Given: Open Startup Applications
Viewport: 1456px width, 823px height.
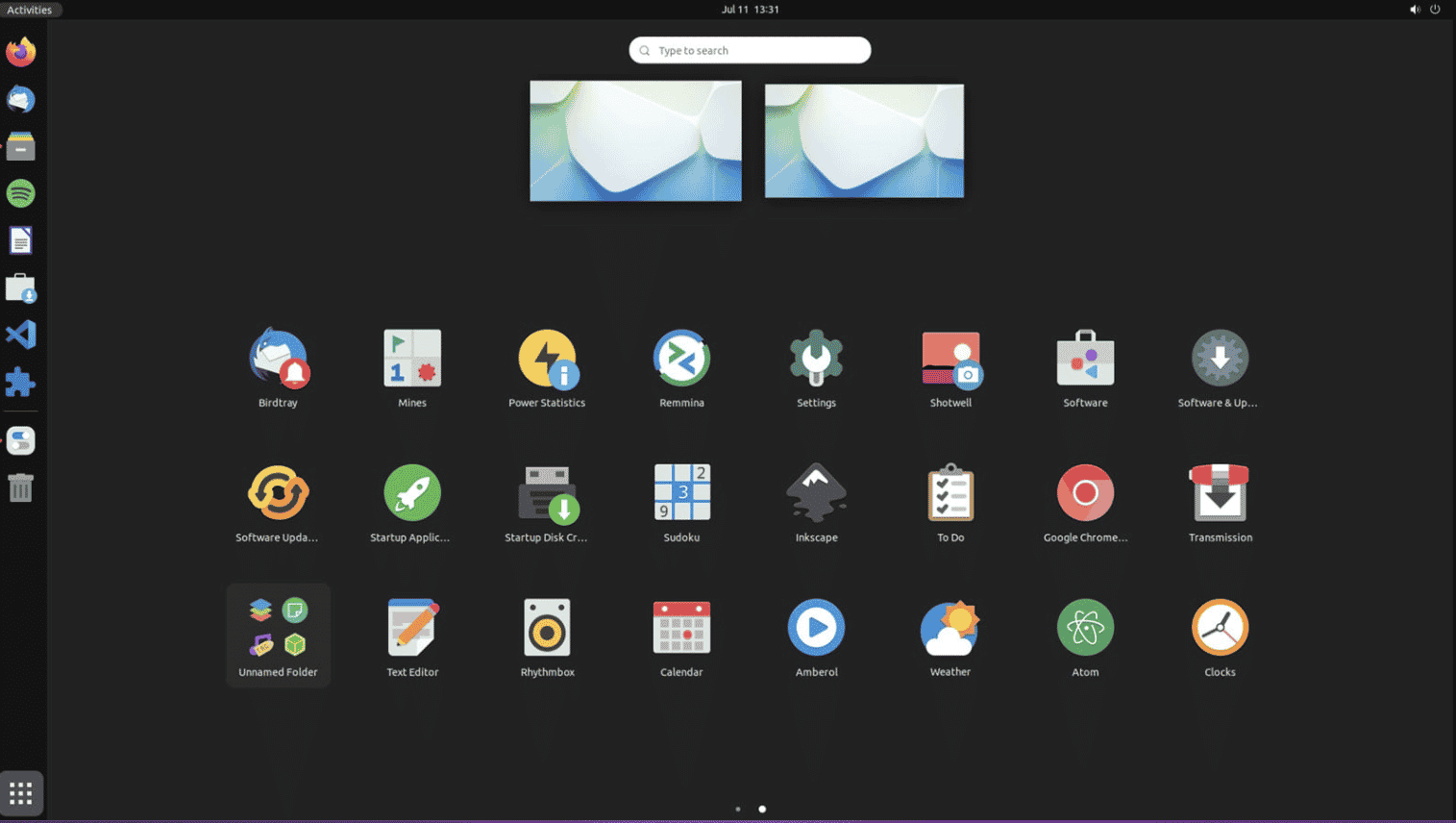Looking at the screenshot, I should coord(412,504).
